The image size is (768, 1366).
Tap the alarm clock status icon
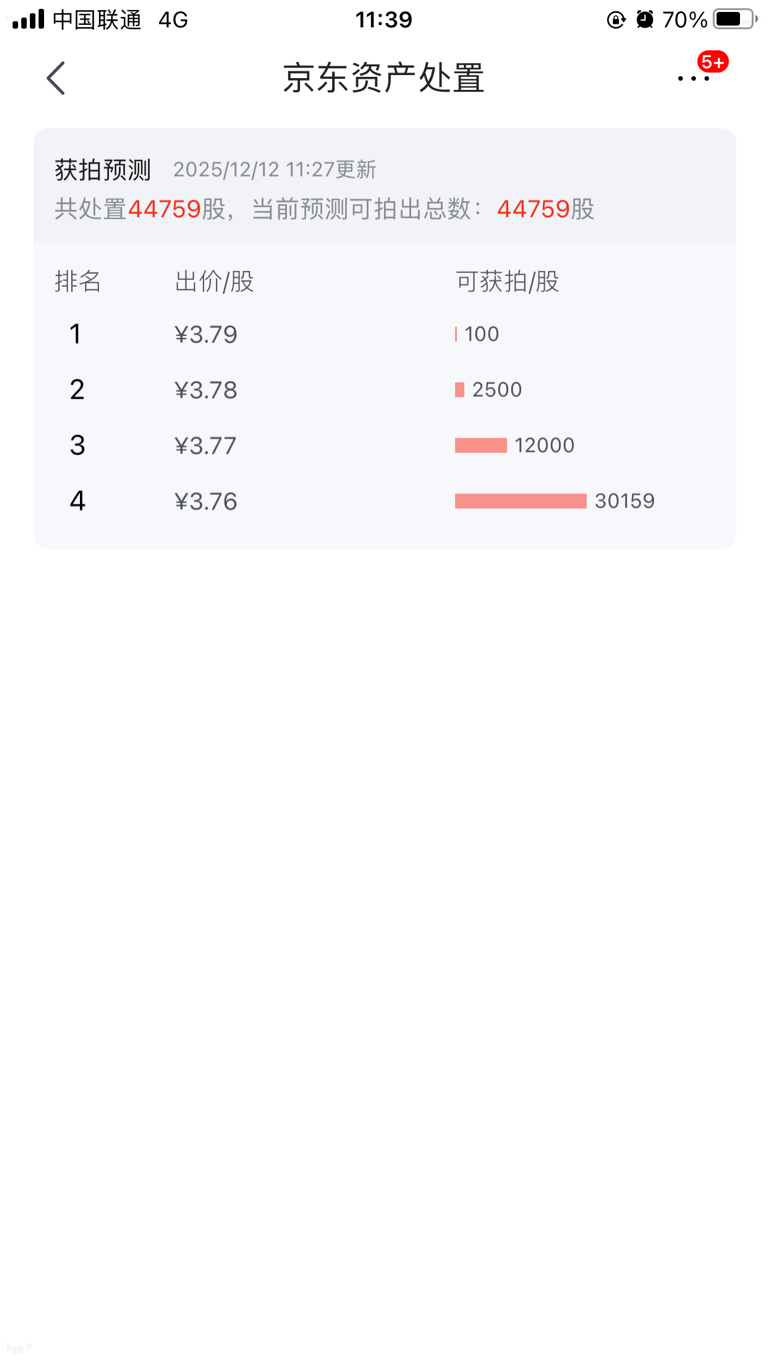click(645, 19)
